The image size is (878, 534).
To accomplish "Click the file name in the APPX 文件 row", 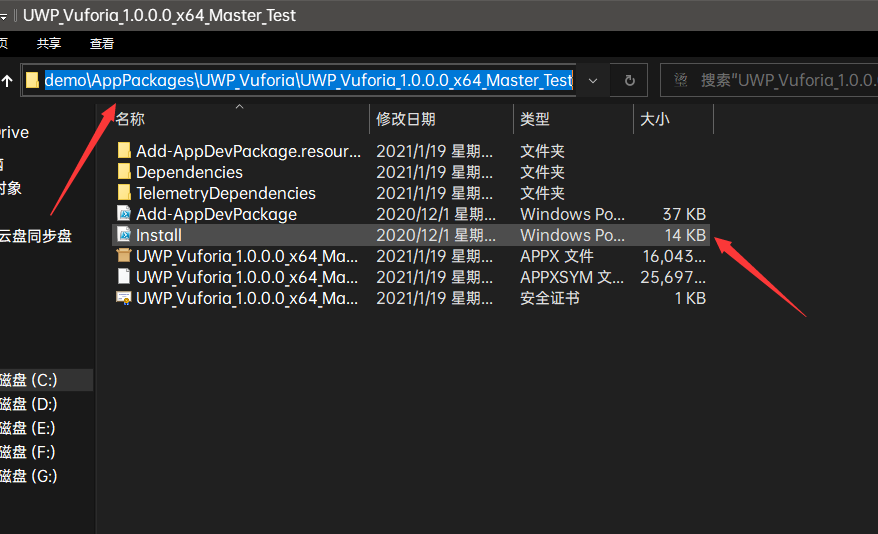I will click(x=247, y=256).
